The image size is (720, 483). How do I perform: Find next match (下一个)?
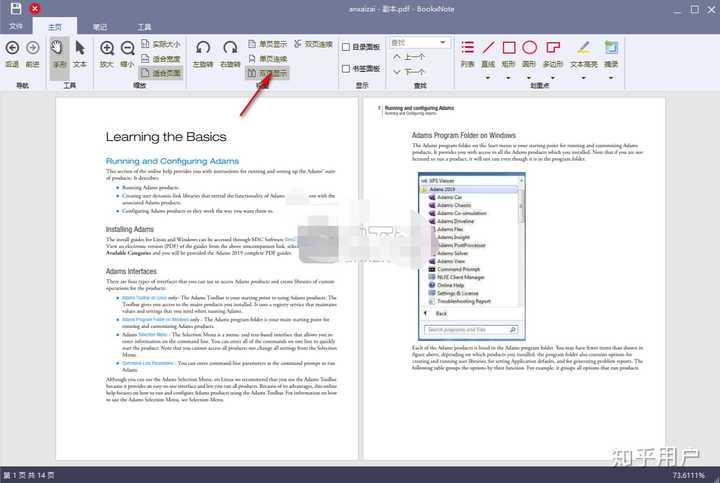click(410, 72)
